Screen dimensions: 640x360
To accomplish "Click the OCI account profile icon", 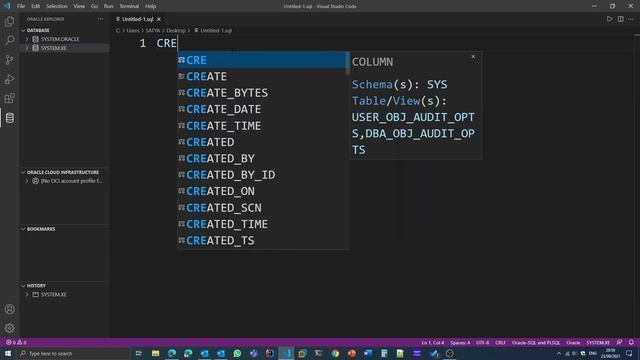I will [x=36, y=181].
